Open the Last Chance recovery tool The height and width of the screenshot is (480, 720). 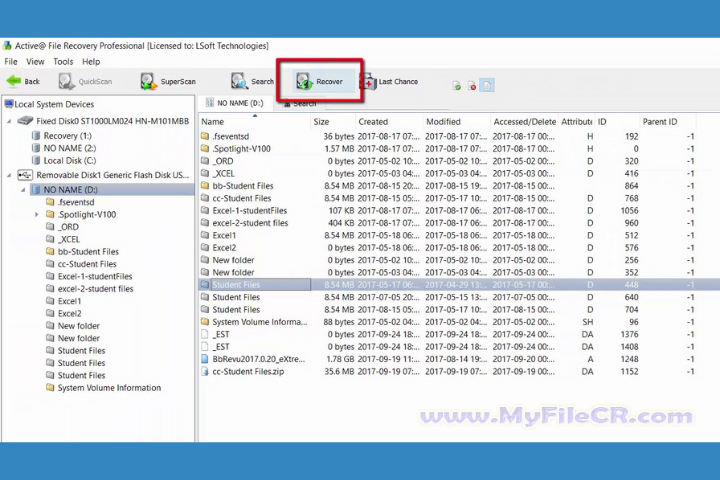point(392,81)
